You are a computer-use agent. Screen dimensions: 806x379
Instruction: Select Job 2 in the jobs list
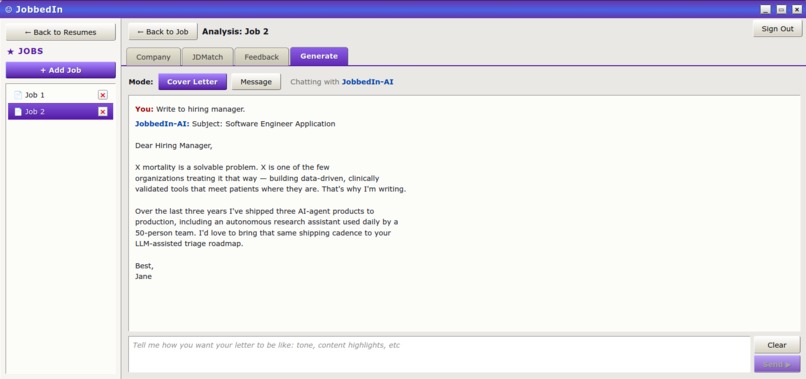point(61,112)
